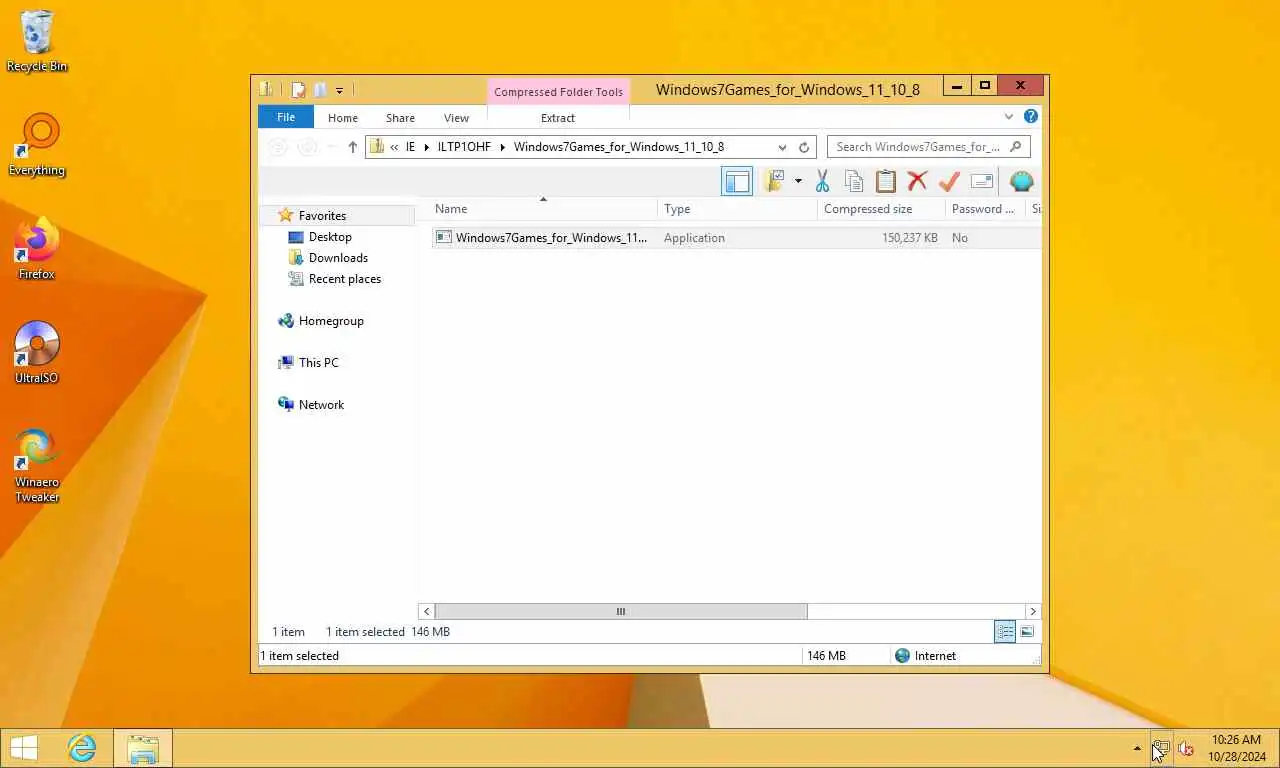Click the orange checkmark Properties icon

(949, 181)
